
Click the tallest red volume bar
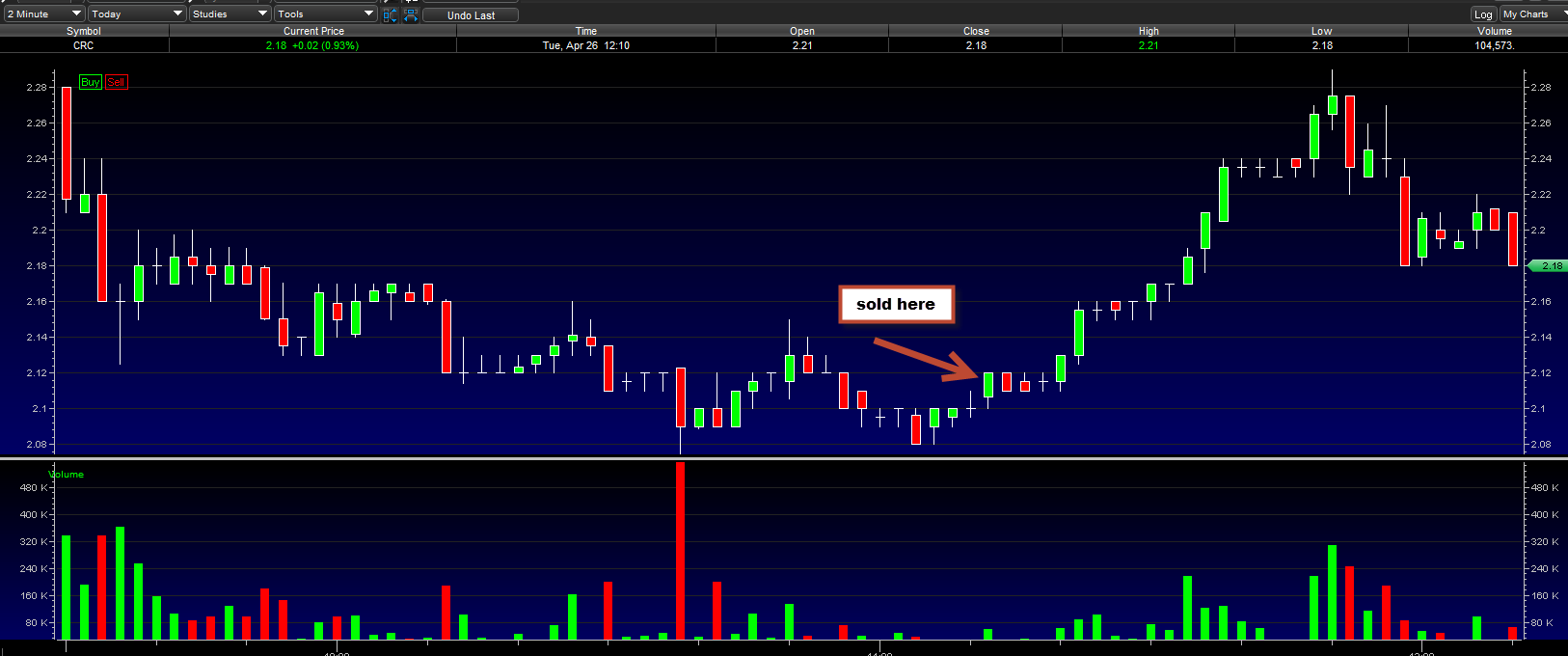coord(680,551)
